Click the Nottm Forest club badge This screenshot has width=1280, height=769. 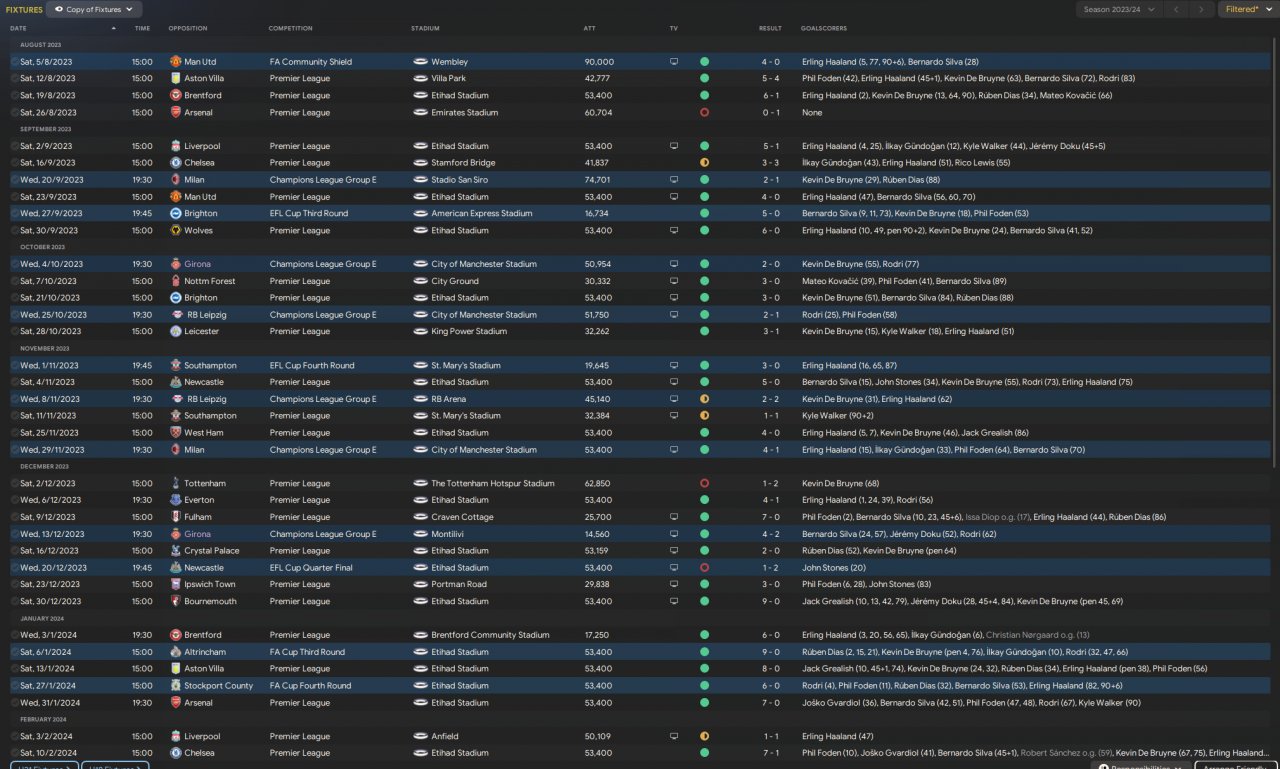(176, 281)
